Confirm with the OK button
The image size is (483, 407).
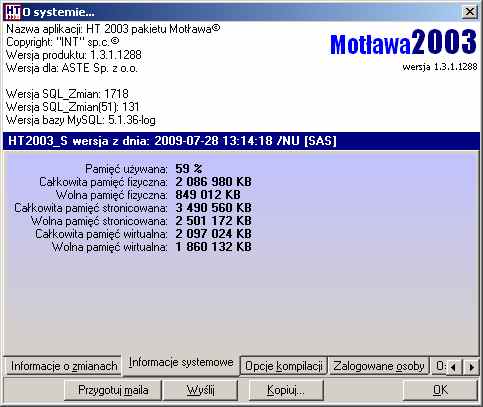coord(440,390)
